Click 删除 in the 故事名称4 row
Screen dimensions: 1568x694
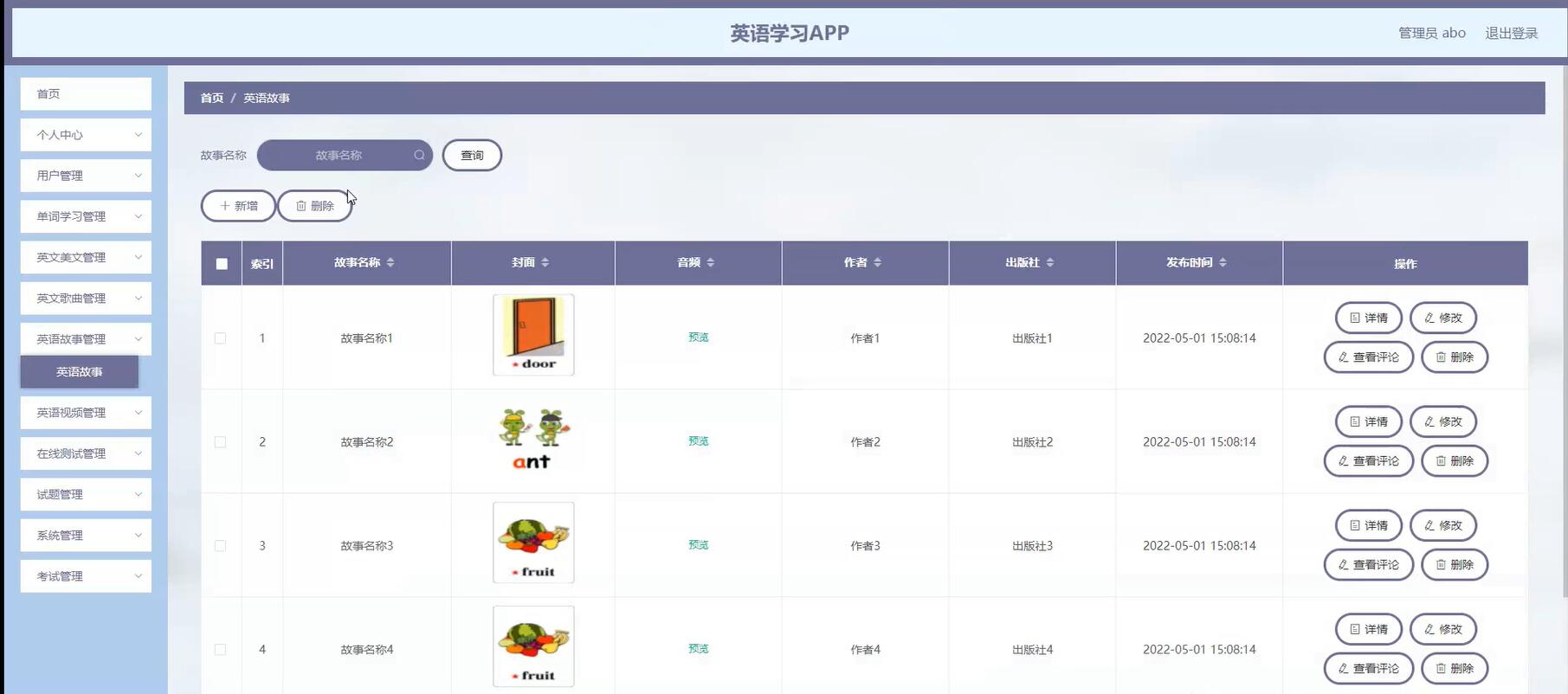[x=1455, y=668]
